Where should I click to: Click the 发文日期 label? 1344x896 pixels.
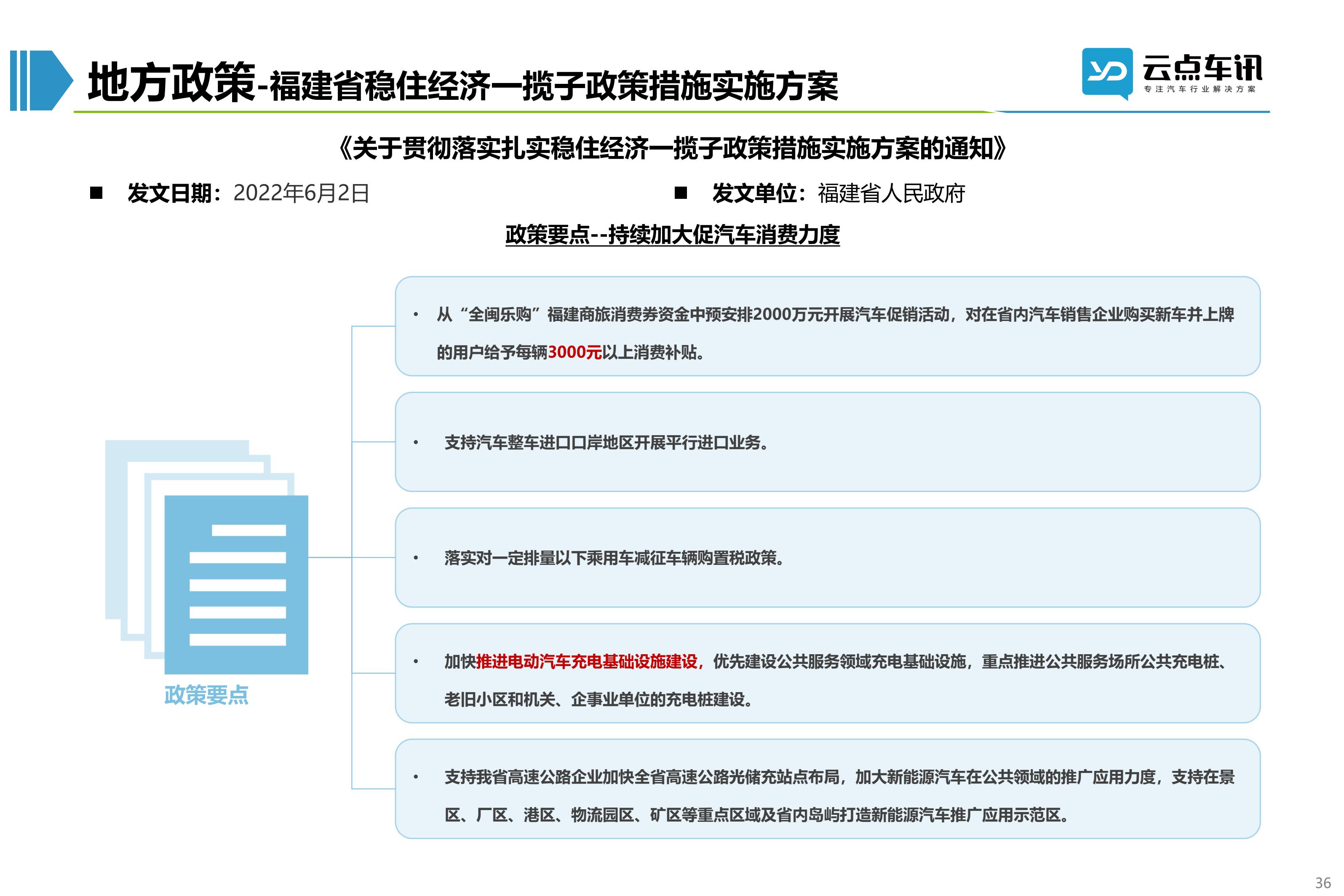pos(174,193)
